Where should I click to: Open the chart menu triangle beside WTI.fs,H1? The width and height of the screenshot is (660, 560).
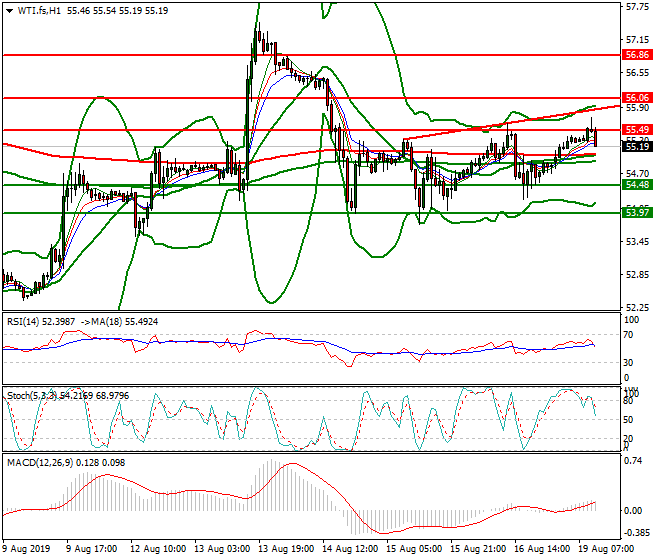[x=9, y=11]
